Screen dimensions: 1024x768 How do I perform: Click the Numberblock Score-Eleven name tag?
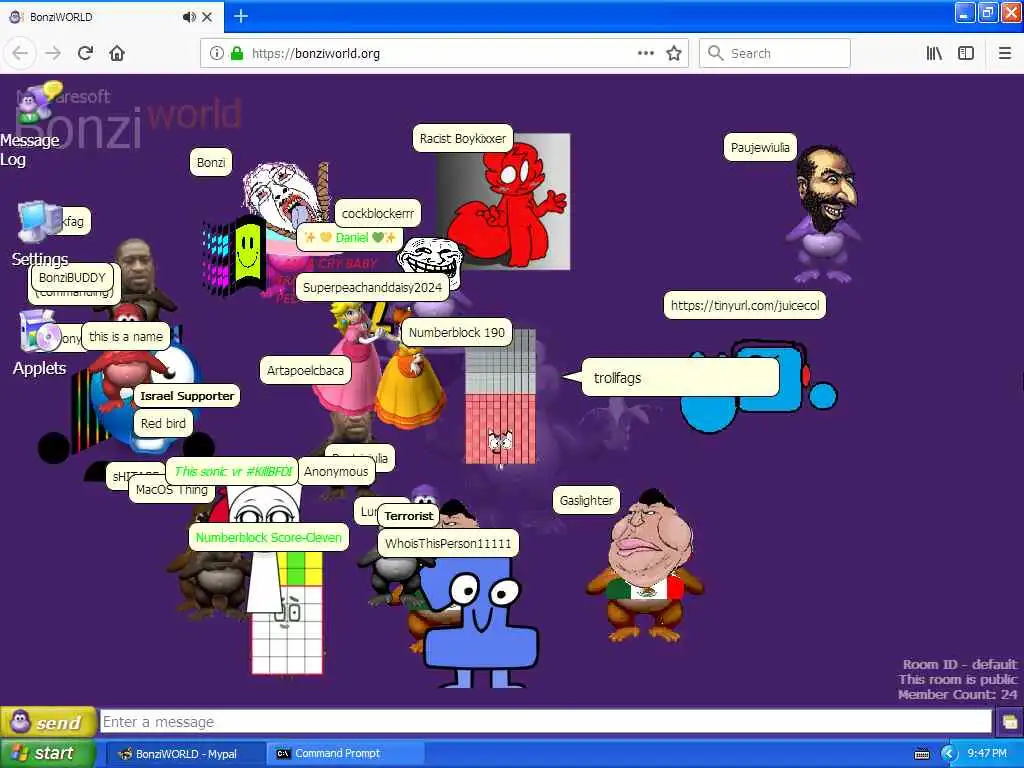(x=268, y=537)
